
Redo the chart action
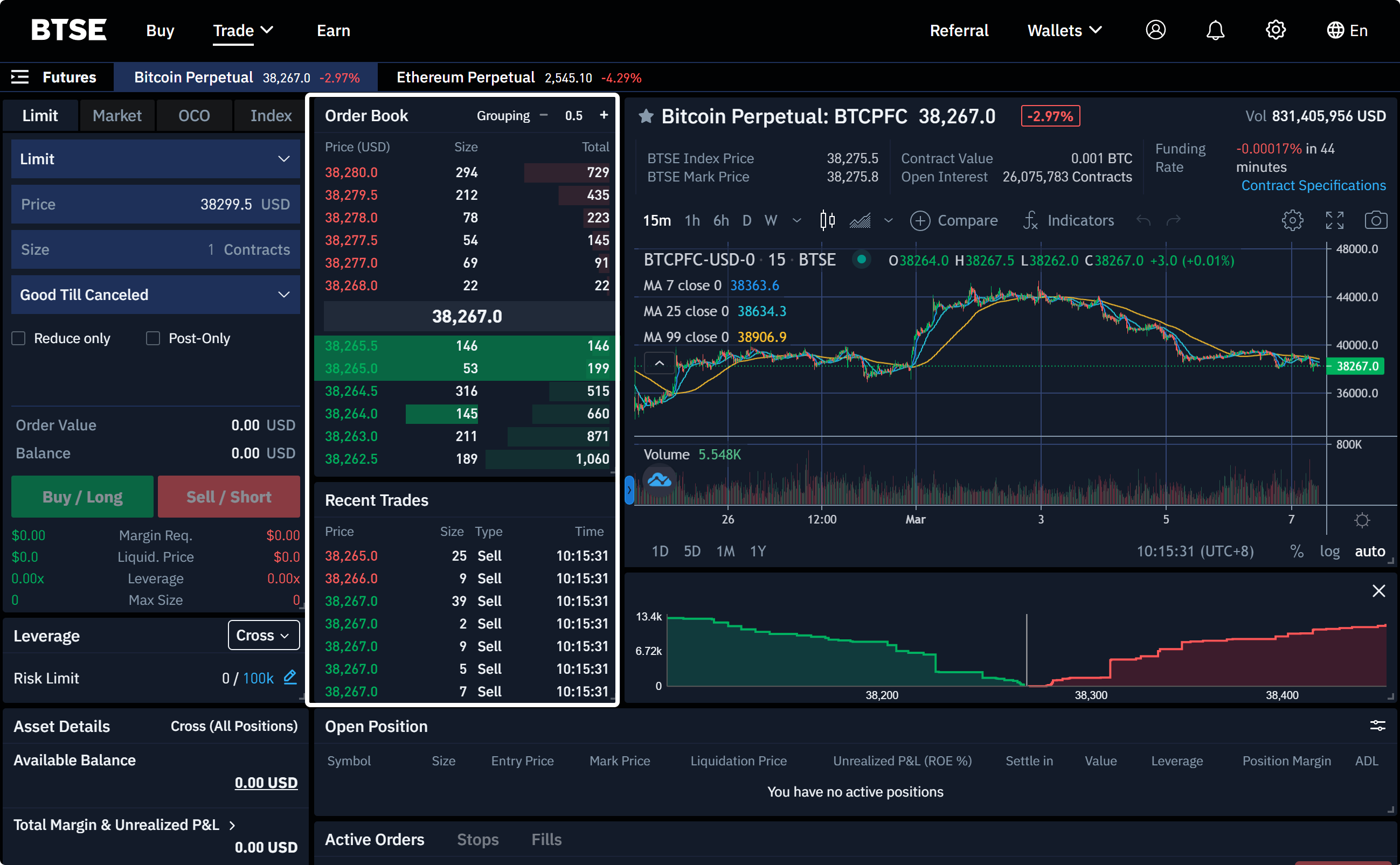[x=1173, y=220]
